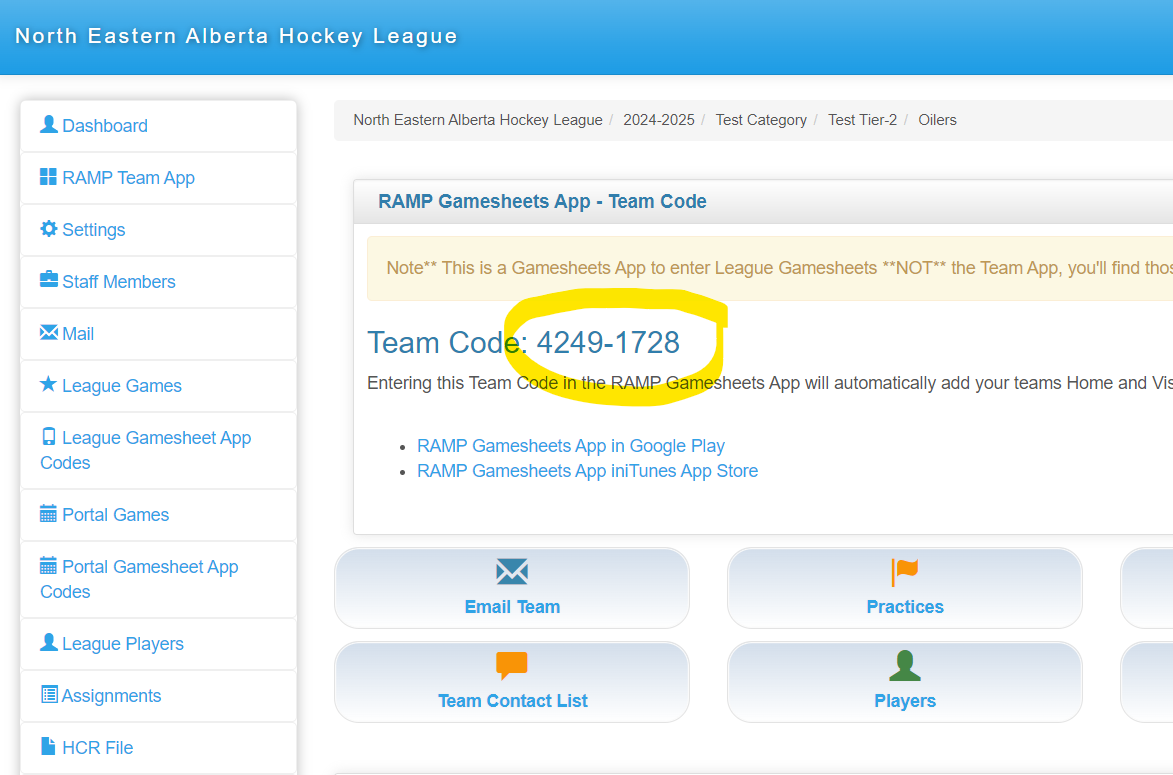This screenshot has width=1173, height=775.
Task: Click the iTunes App Store link
Action: (588, 470)
